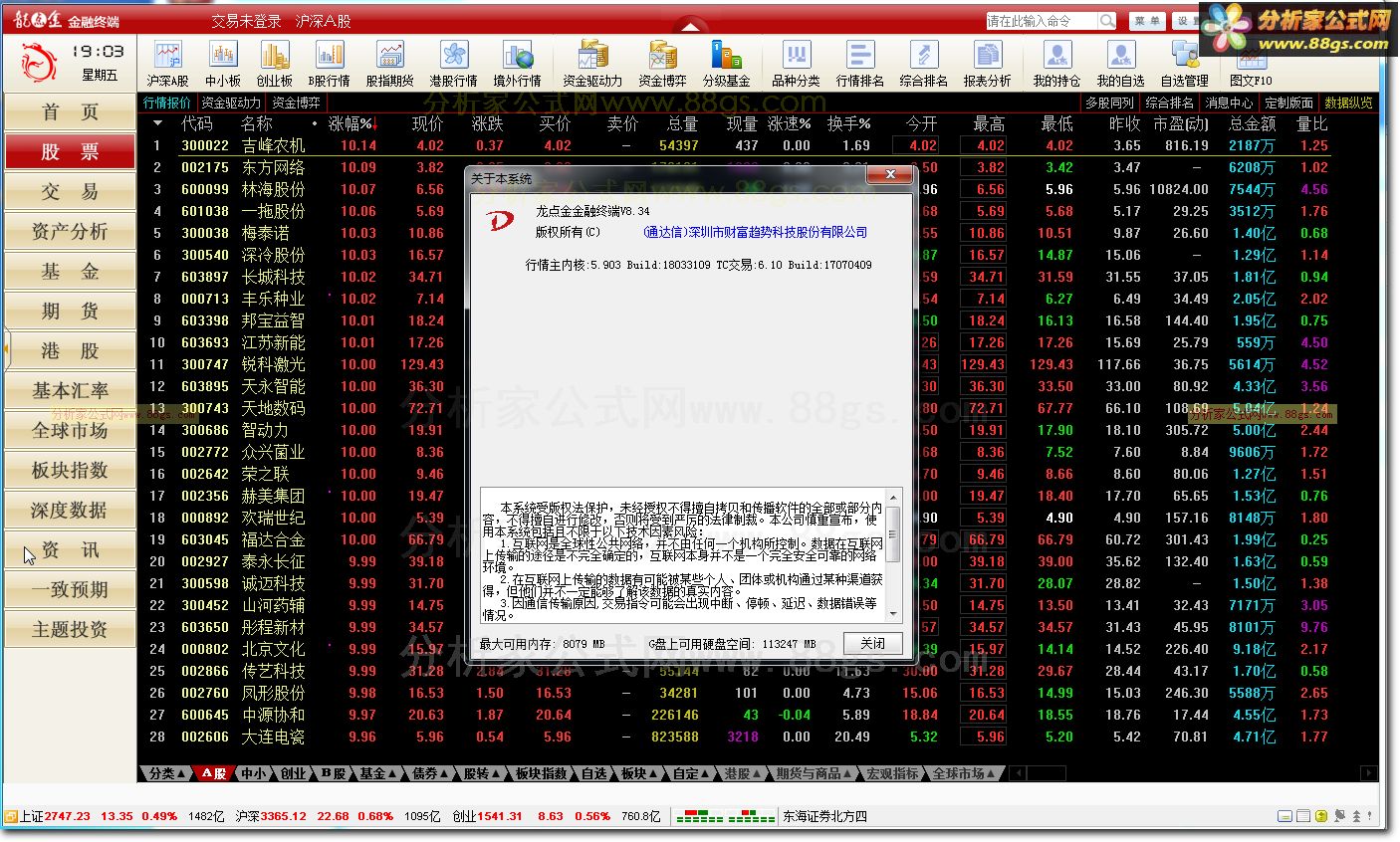Click the horizontal scrollbar right arrow at bottom
The height and width of the screenshot is (842, 1400).
(1369, 773)
